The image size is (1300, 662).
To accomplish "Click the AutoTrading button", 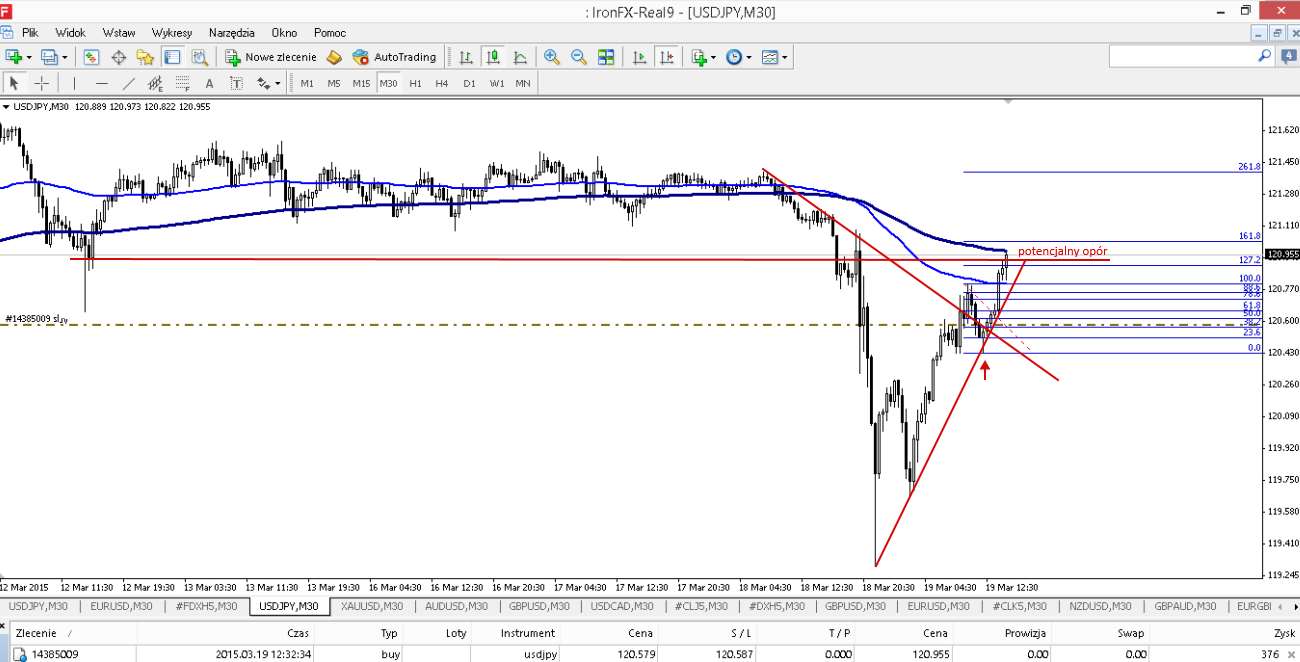I will (x=395, y=57).
